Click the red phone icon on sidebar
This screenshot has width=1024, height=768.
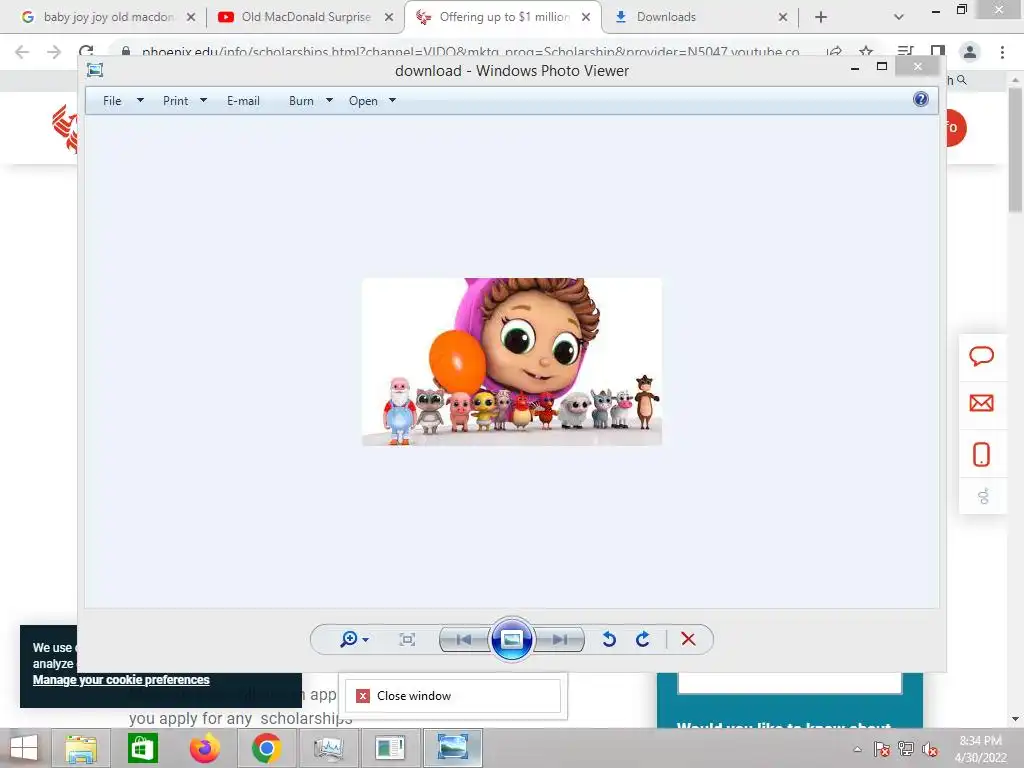point(982,455)
